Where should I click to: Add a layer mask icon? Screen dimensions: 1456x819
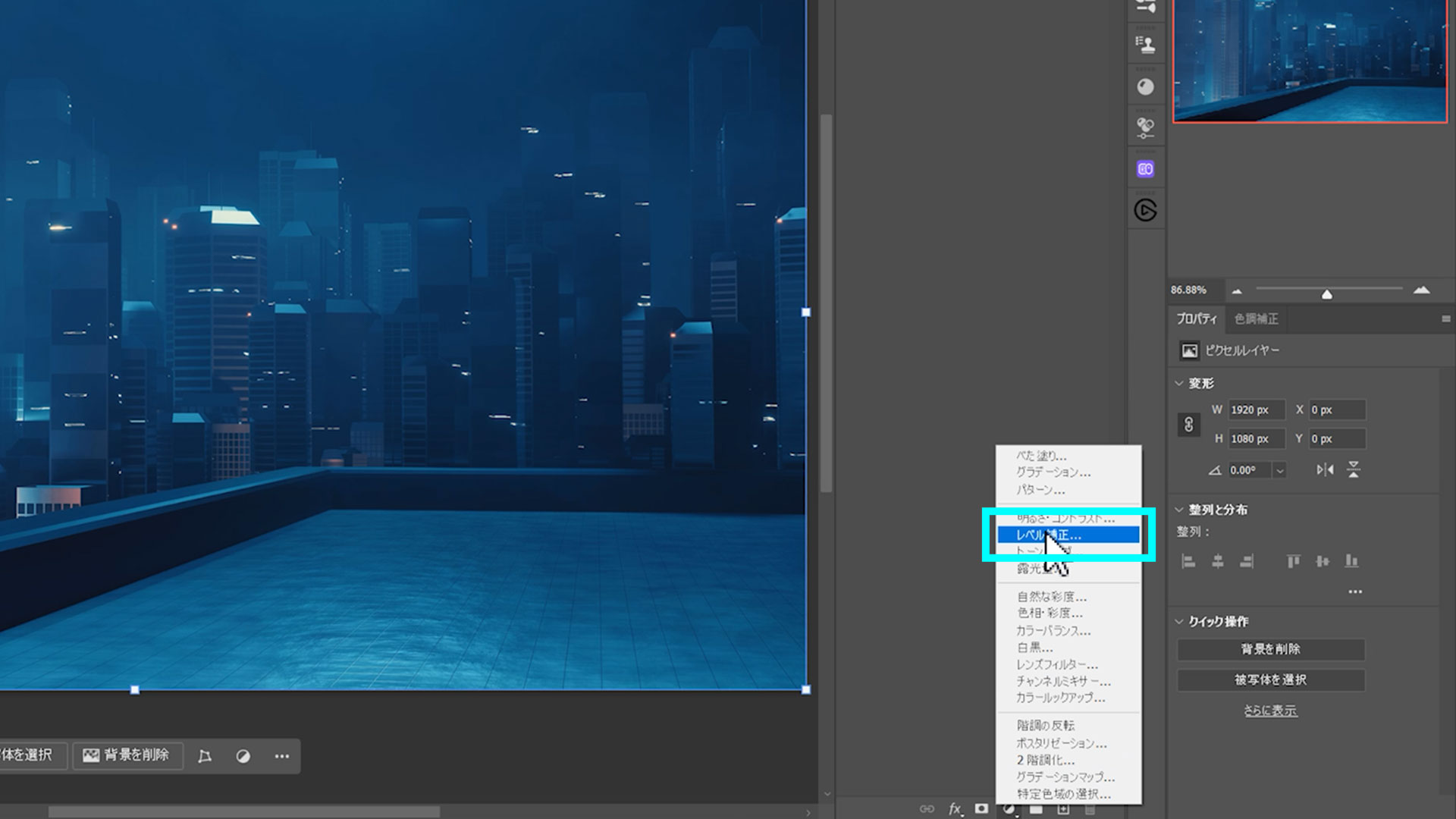(x=981, y=808)
